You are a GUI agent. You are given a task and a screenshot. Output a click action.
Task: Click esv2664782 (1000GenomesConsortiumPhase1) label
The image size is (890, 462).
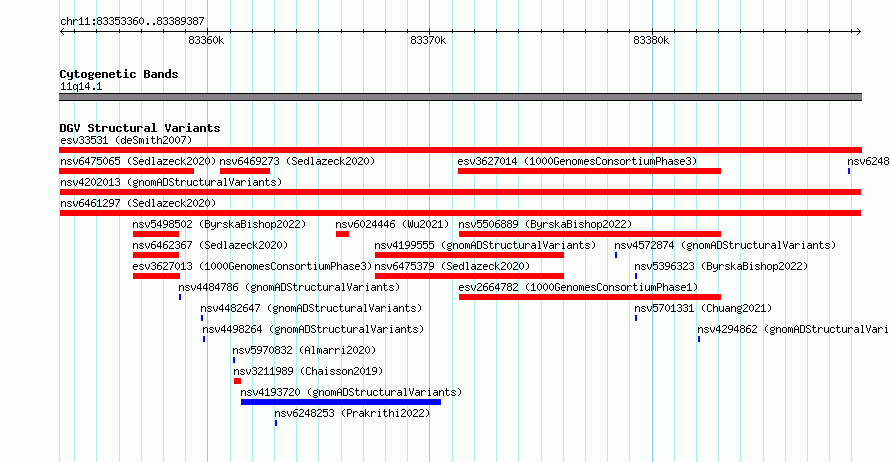click(x=578, y=287)
